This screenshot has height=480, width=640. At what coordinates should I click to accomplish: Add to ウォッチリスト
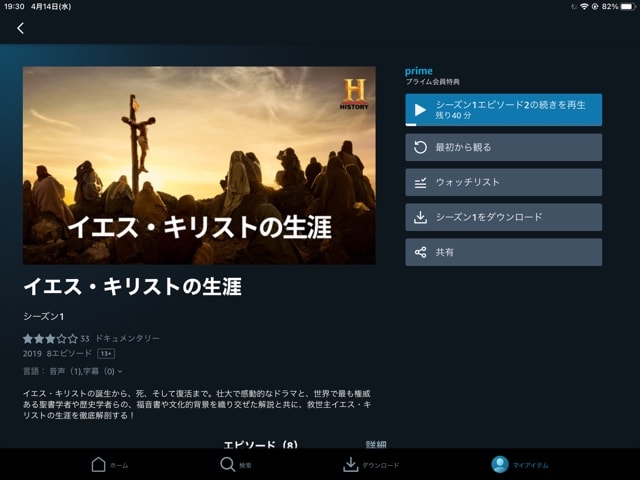(503, 182)
